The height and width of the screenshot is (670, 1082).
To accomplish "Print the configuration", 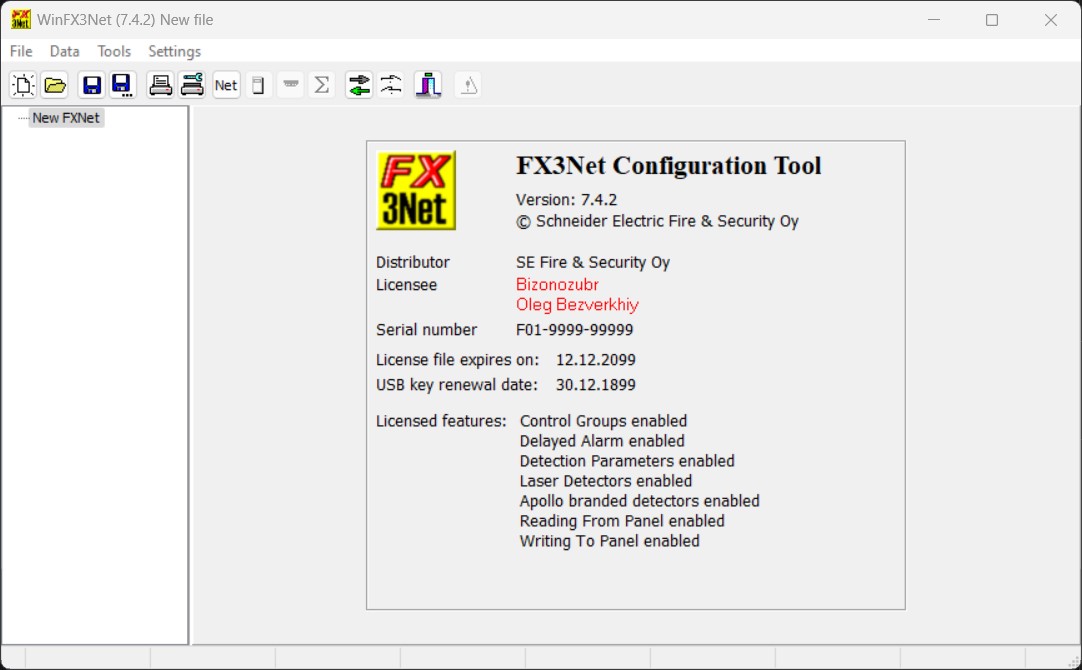I will tap(159, 85).
